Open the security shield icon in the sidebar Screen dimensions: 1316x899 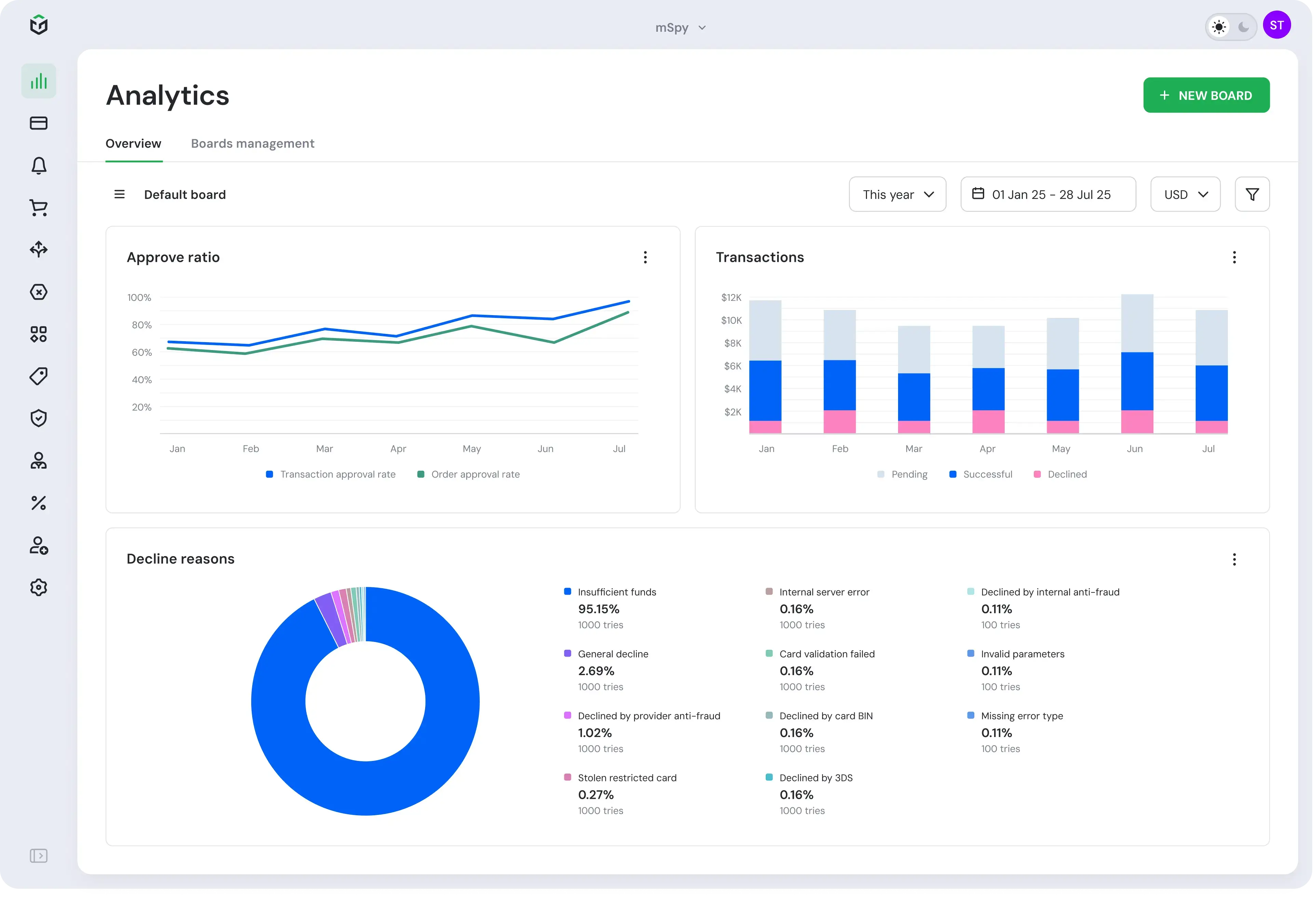(x=38, y=418)
